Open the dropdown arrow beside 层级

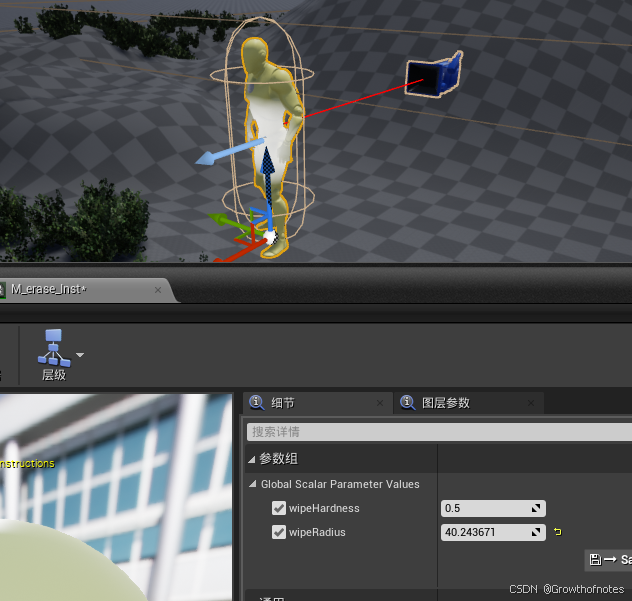point(80,355)
